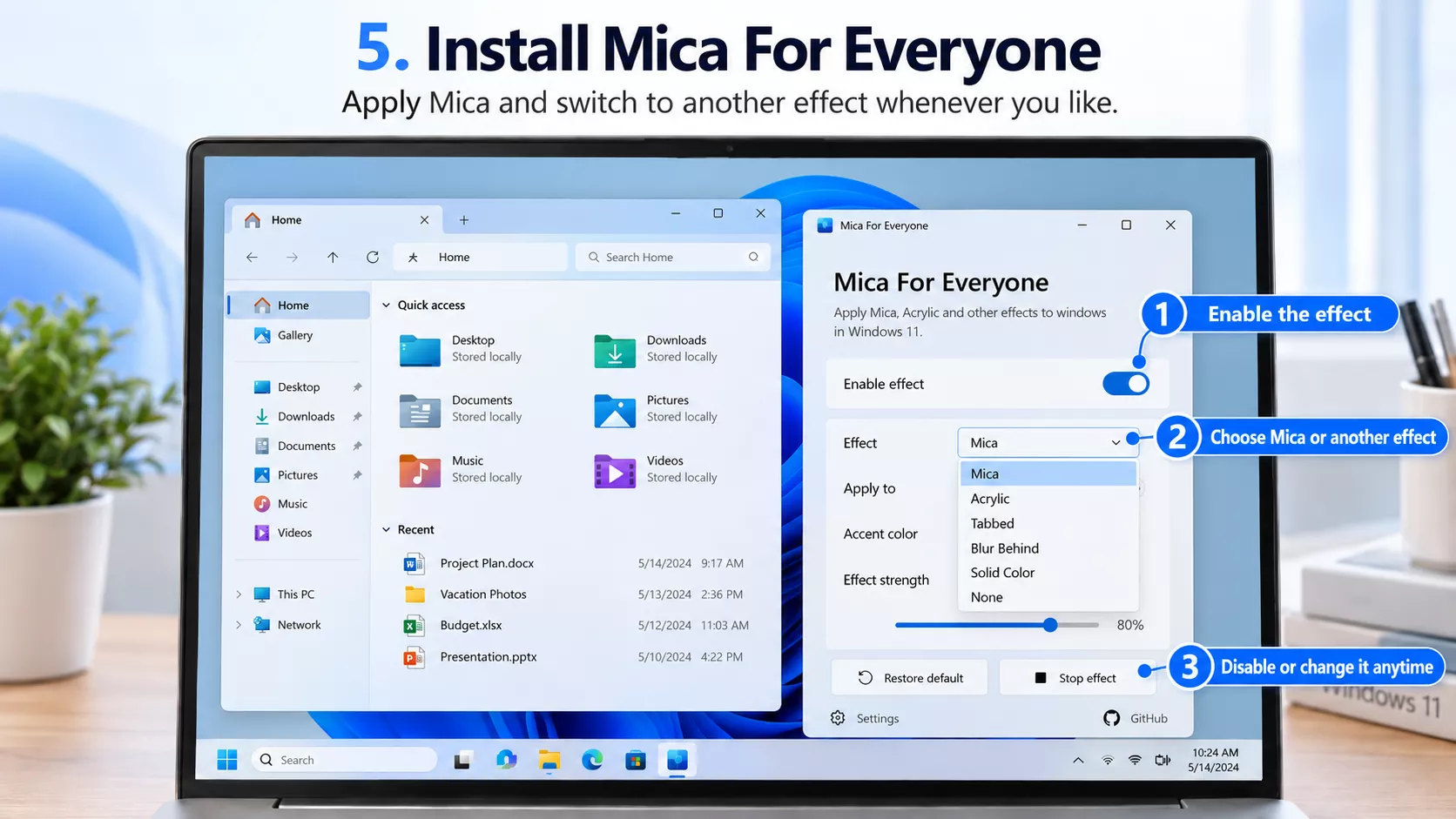Click the Windows Start button on taskbar
The image size is (1456, 819).
(227, 760)
